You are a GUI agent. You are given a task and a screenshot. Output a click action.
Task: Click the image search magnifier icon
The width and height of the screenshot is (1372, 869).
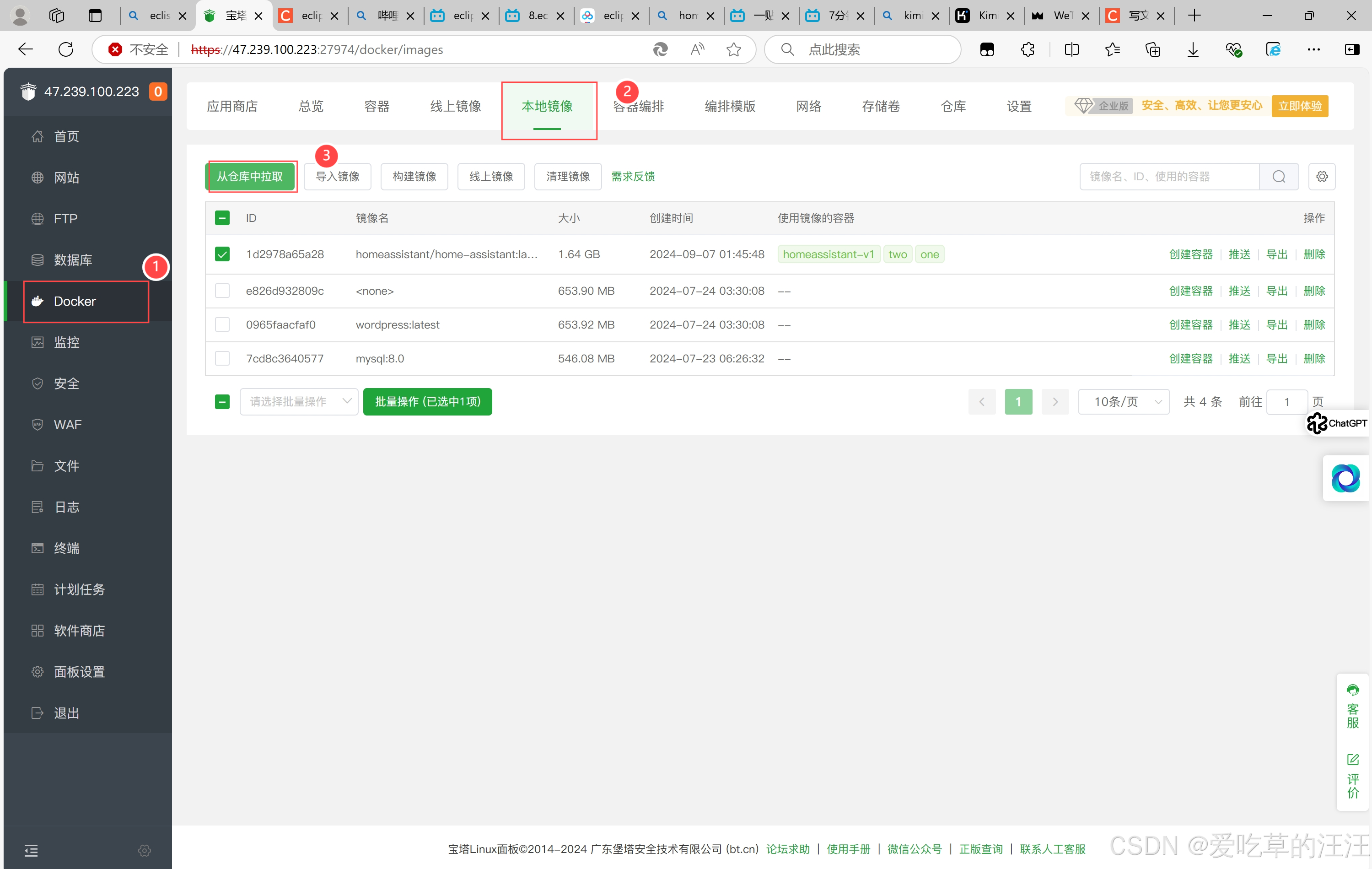1279,177
